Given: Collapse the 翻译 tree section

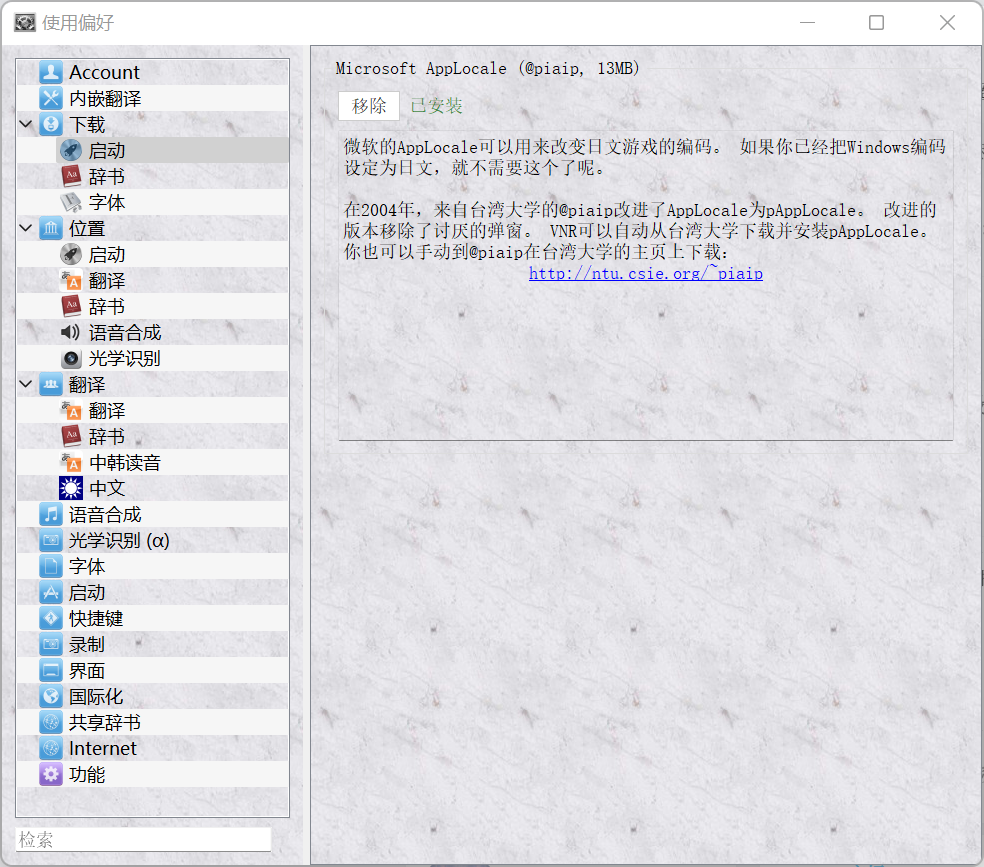Looking at the screenshot, I should [x=25, y=385].
